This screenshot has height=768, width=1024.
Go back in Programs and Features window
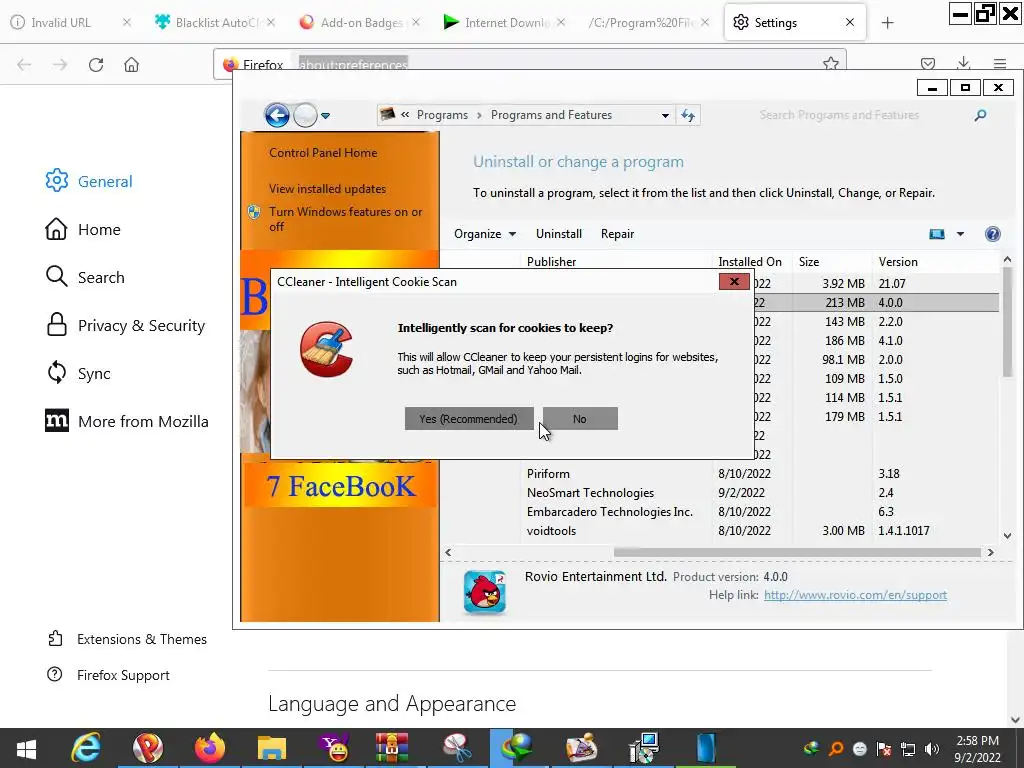[277, 116]
